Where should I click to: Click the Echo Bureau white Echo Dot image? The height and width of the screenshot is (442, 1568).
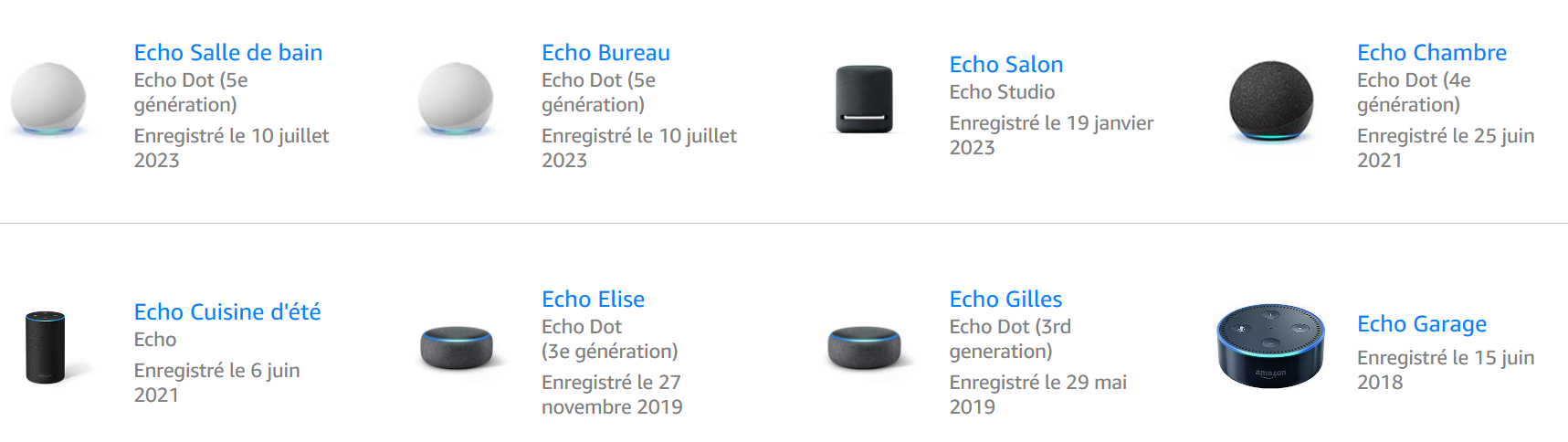[456, 100]
